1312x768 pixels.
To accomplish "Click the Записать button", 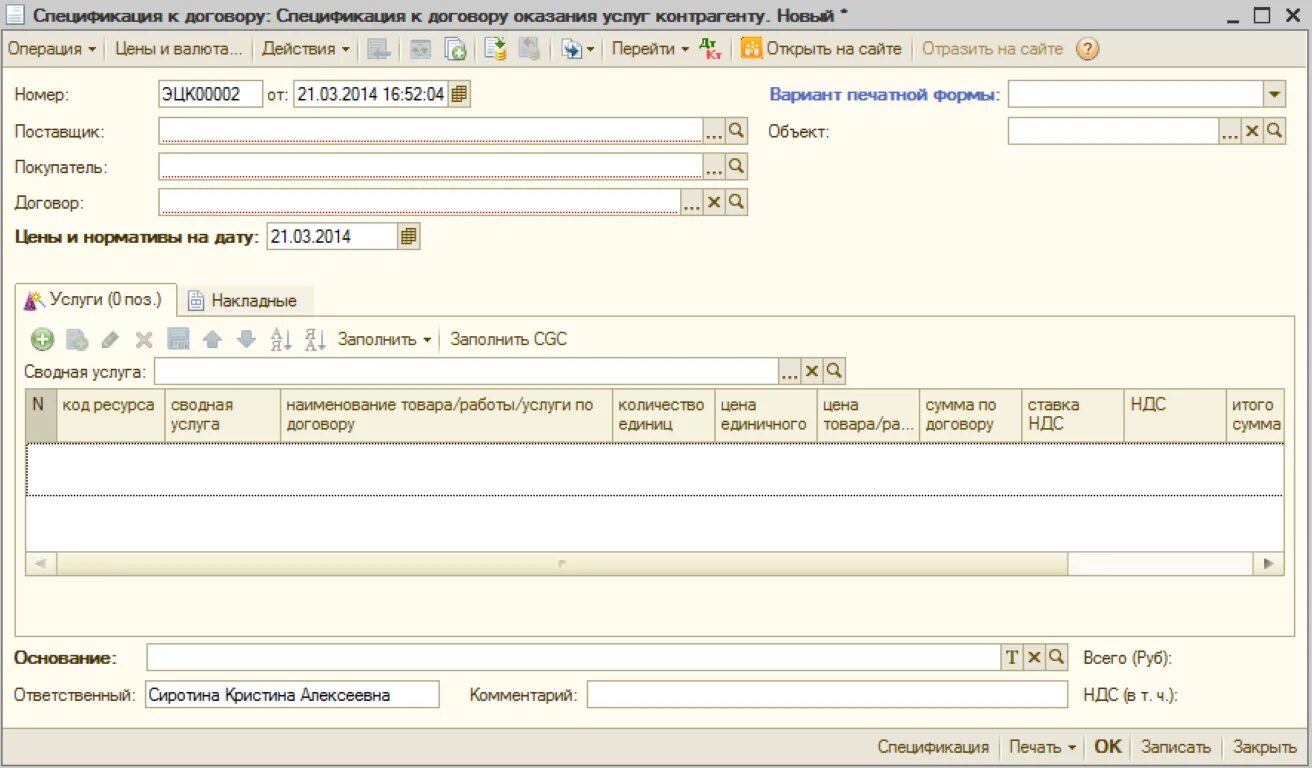I will (1176, 747).
